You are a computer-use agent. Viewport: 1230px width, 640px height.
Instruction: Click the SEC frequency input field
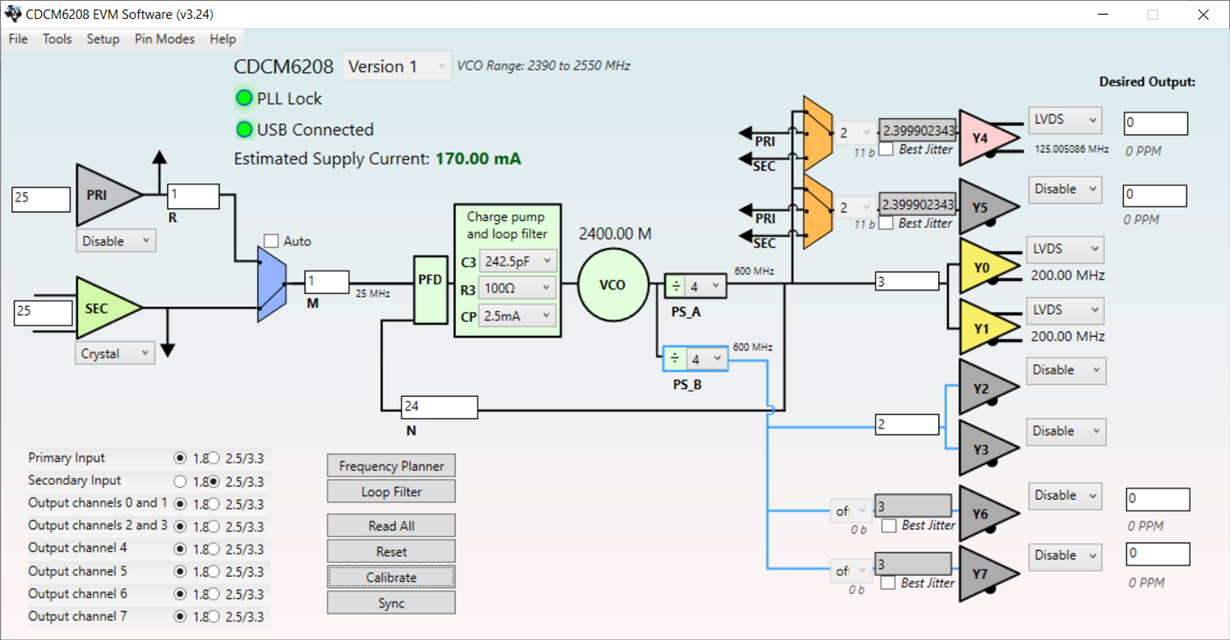43,313
